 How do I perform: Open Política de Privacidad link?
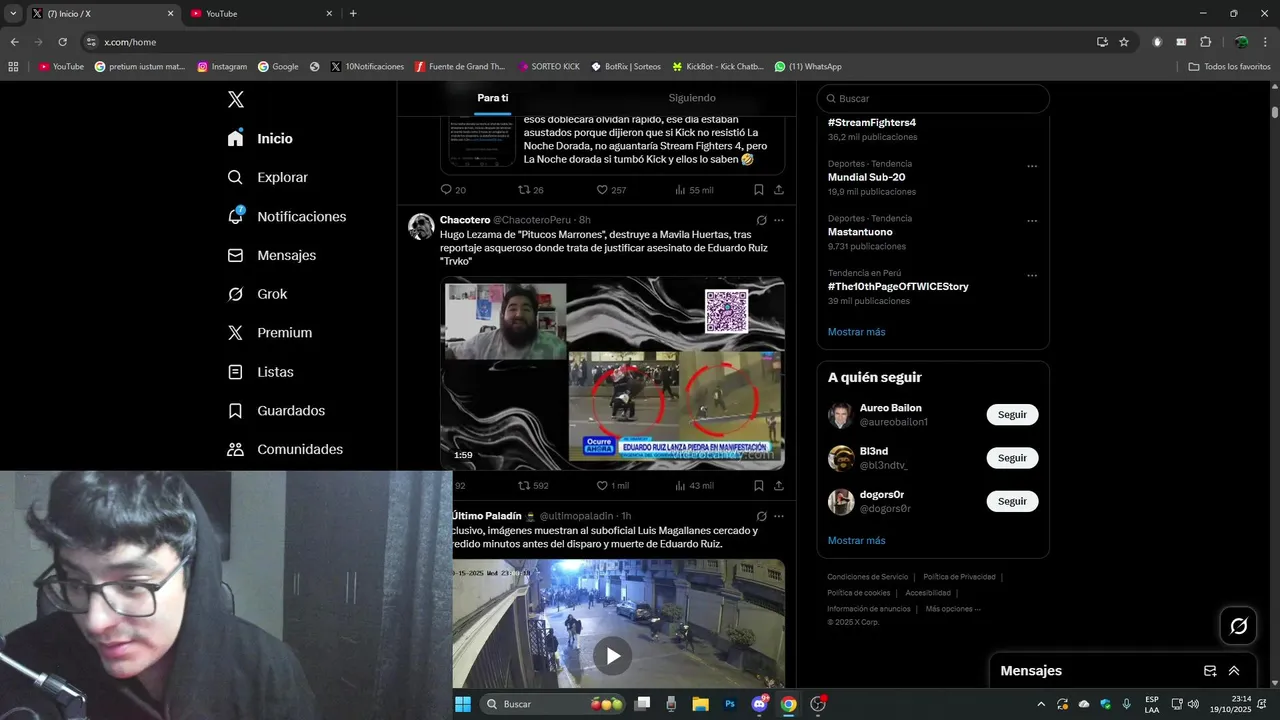959,577
